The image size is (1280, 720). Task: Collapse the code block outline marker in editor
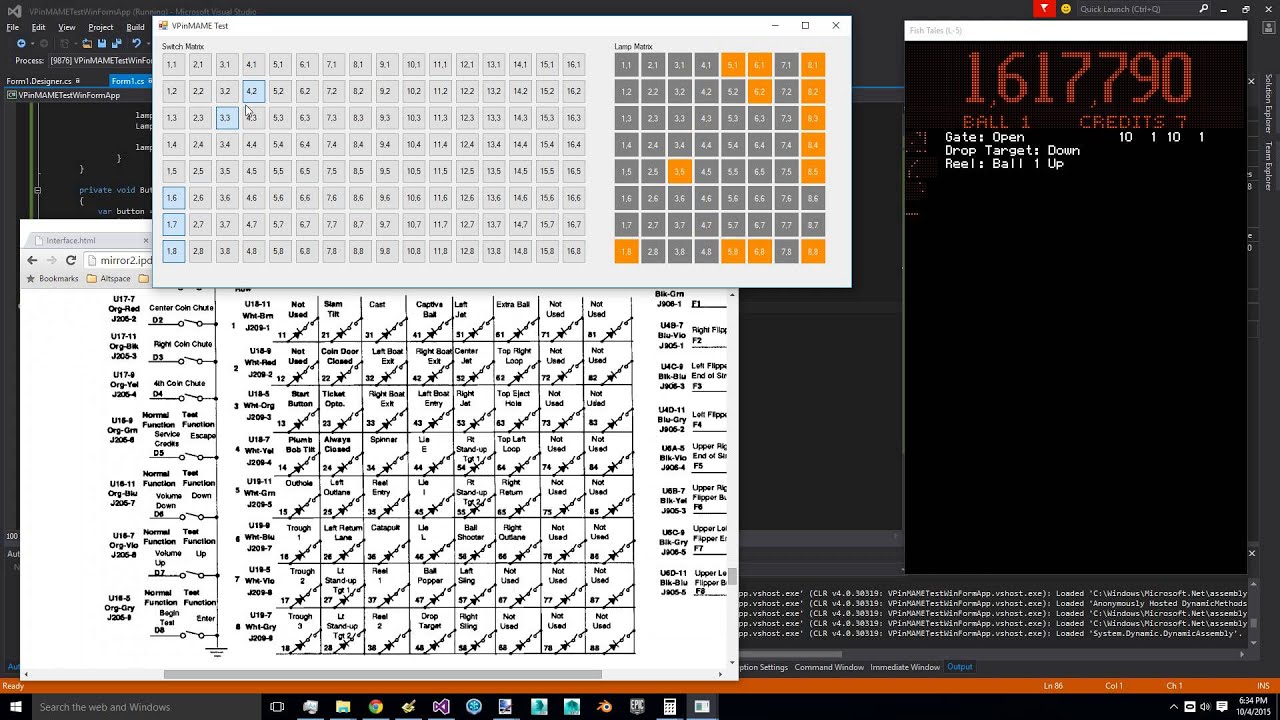[37, 190]
